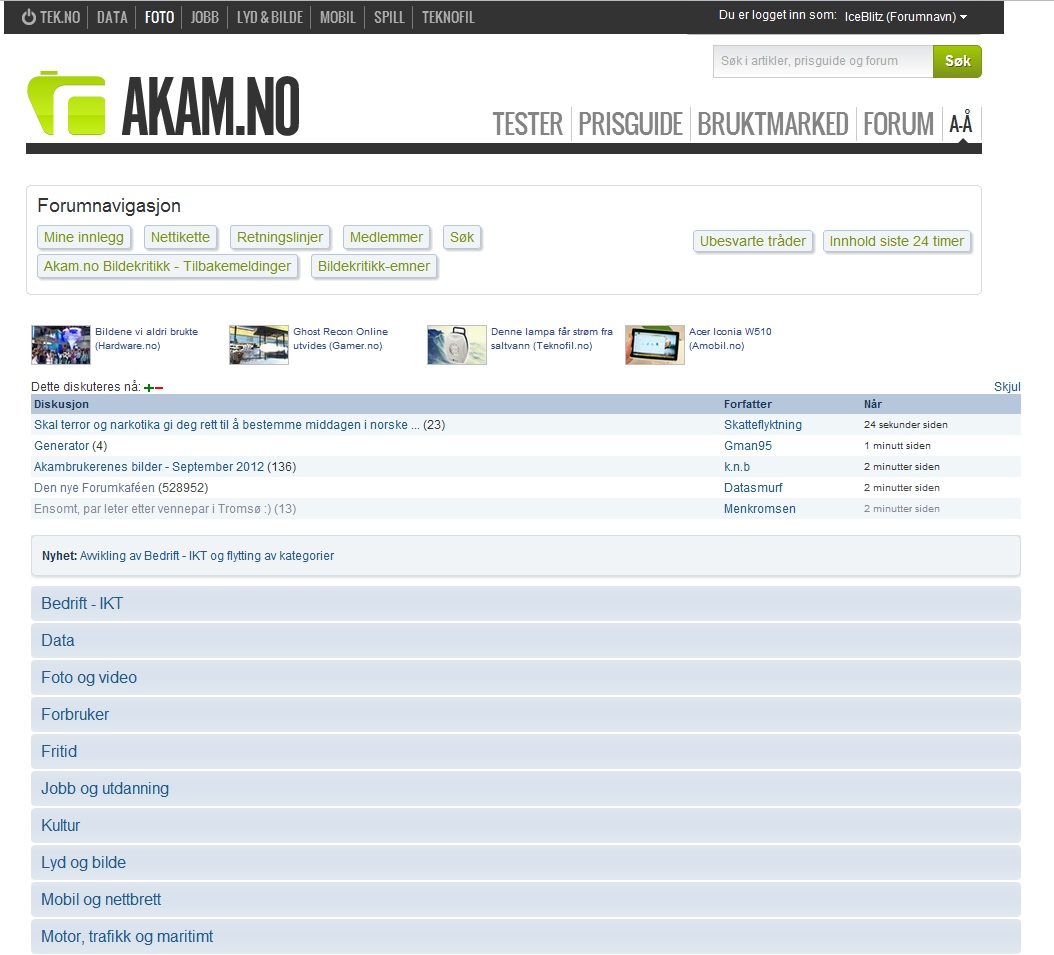
Task: View author Menkromsen profile
Action: pyautogui.click(x=760, y=509)
